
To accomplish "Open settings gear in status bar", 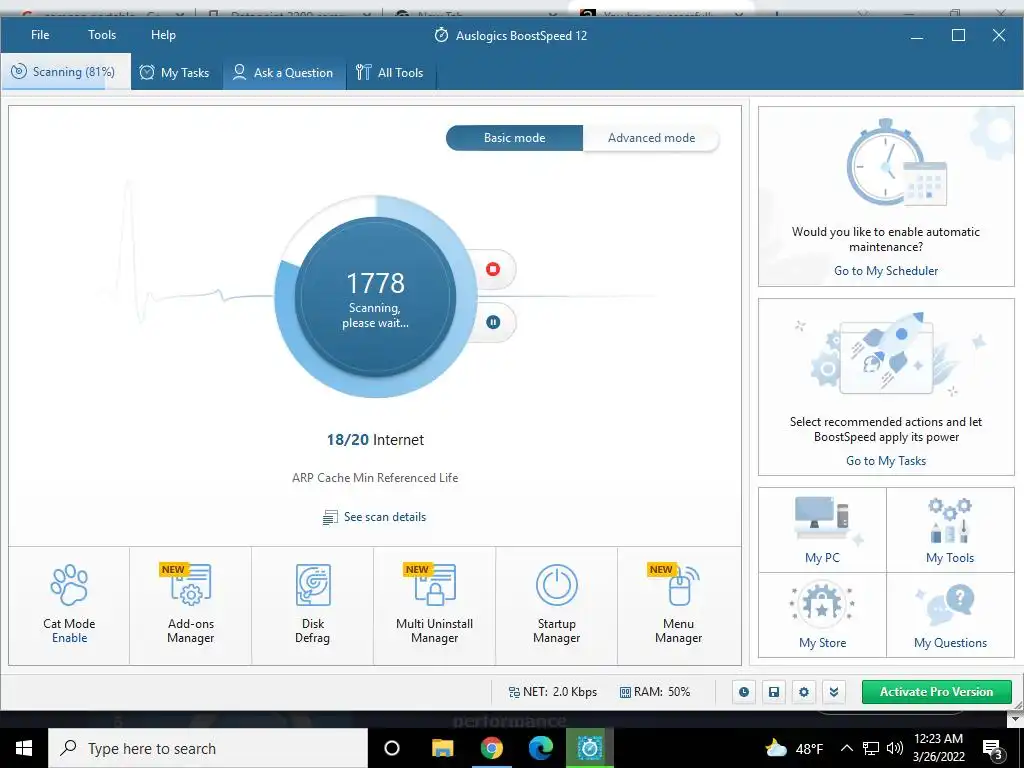I will (804, 692).
